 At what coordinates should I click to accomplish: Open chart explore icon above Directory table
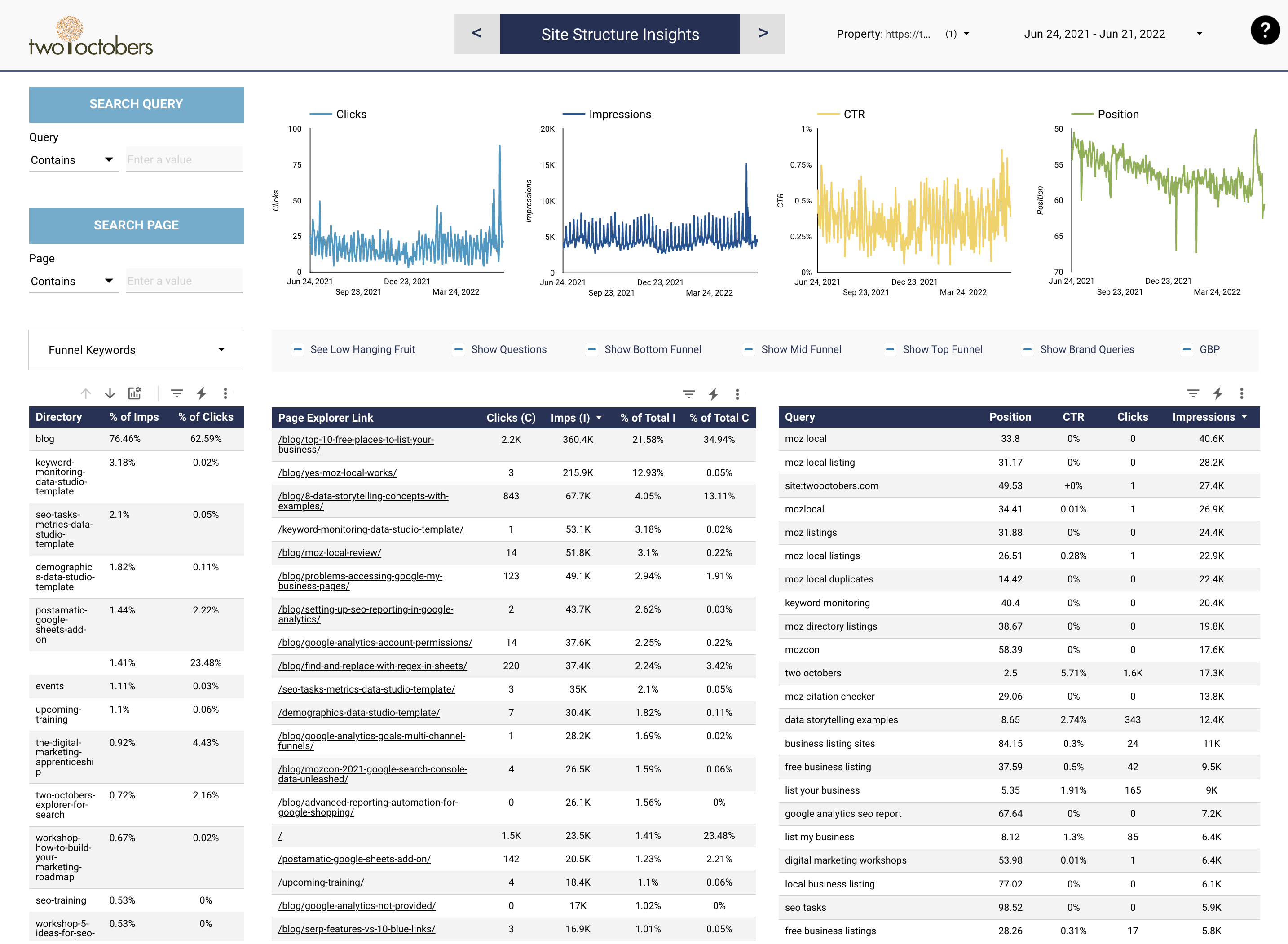coord(135,393)
